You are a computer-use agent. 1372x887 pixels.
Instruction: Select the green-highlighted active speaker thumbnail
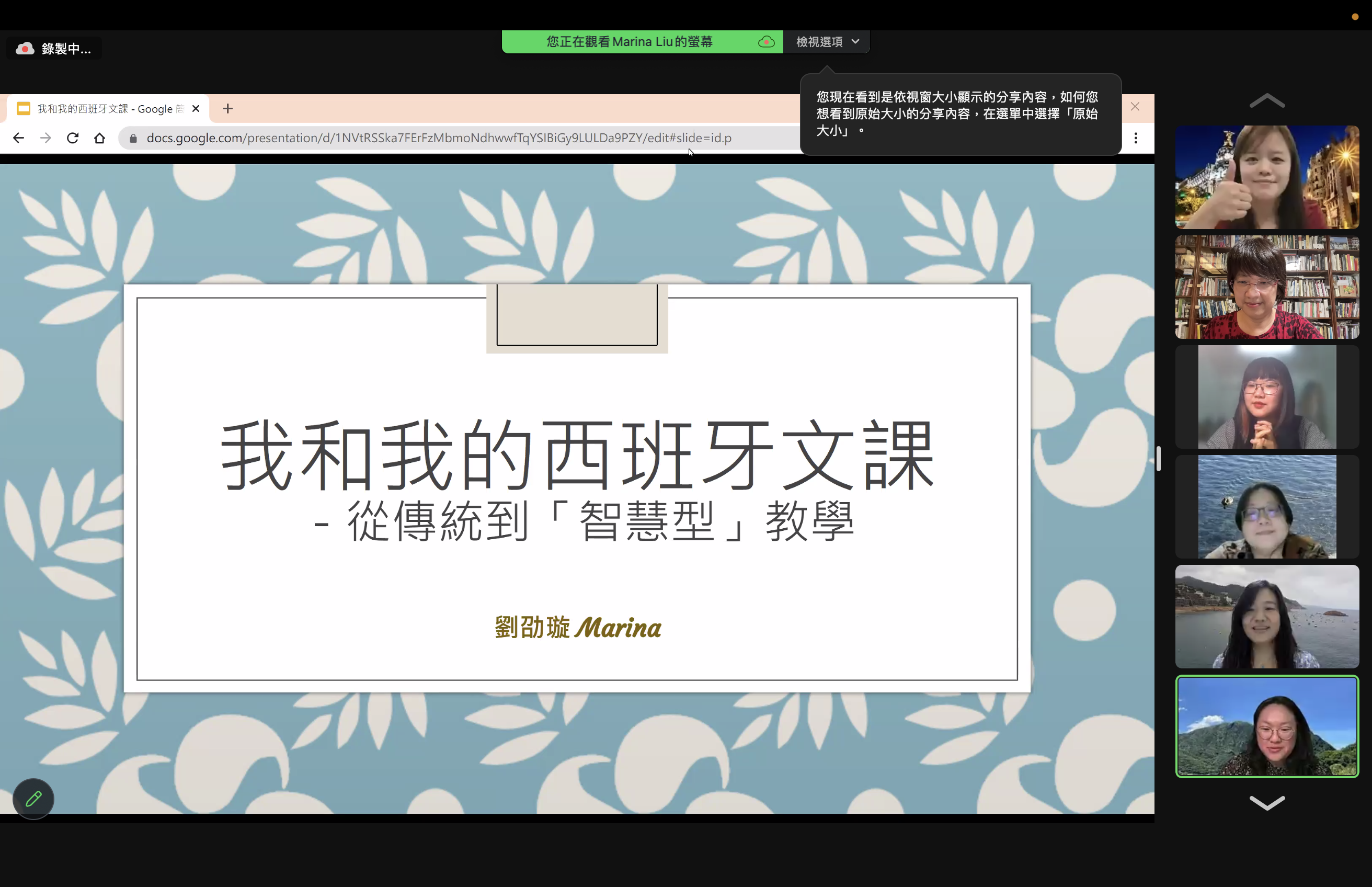(1266, 726)
